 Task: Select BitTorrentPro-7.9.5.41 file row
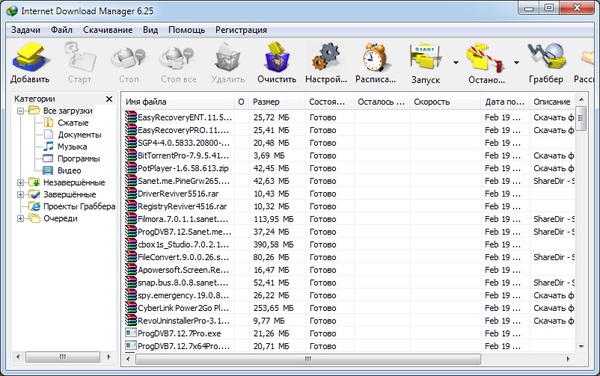pos(349,156)
